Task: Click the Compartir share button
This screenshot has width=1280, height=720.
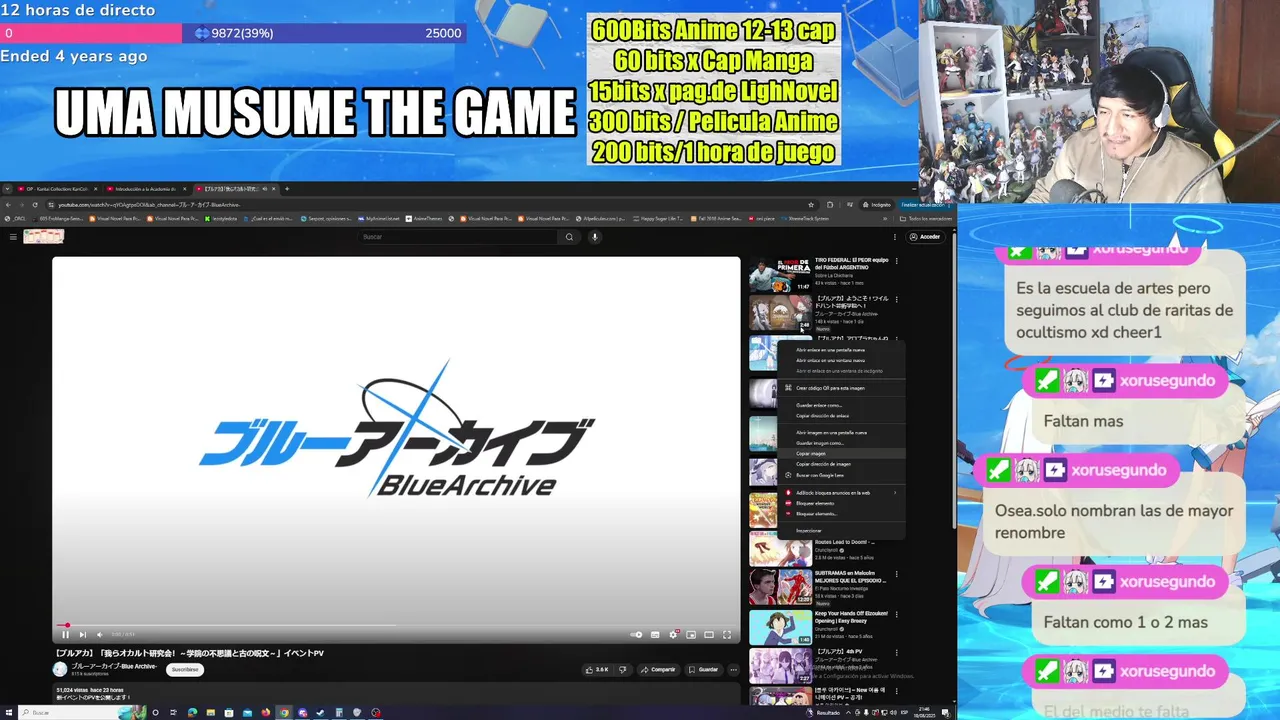Action: (x=658, y=670)
